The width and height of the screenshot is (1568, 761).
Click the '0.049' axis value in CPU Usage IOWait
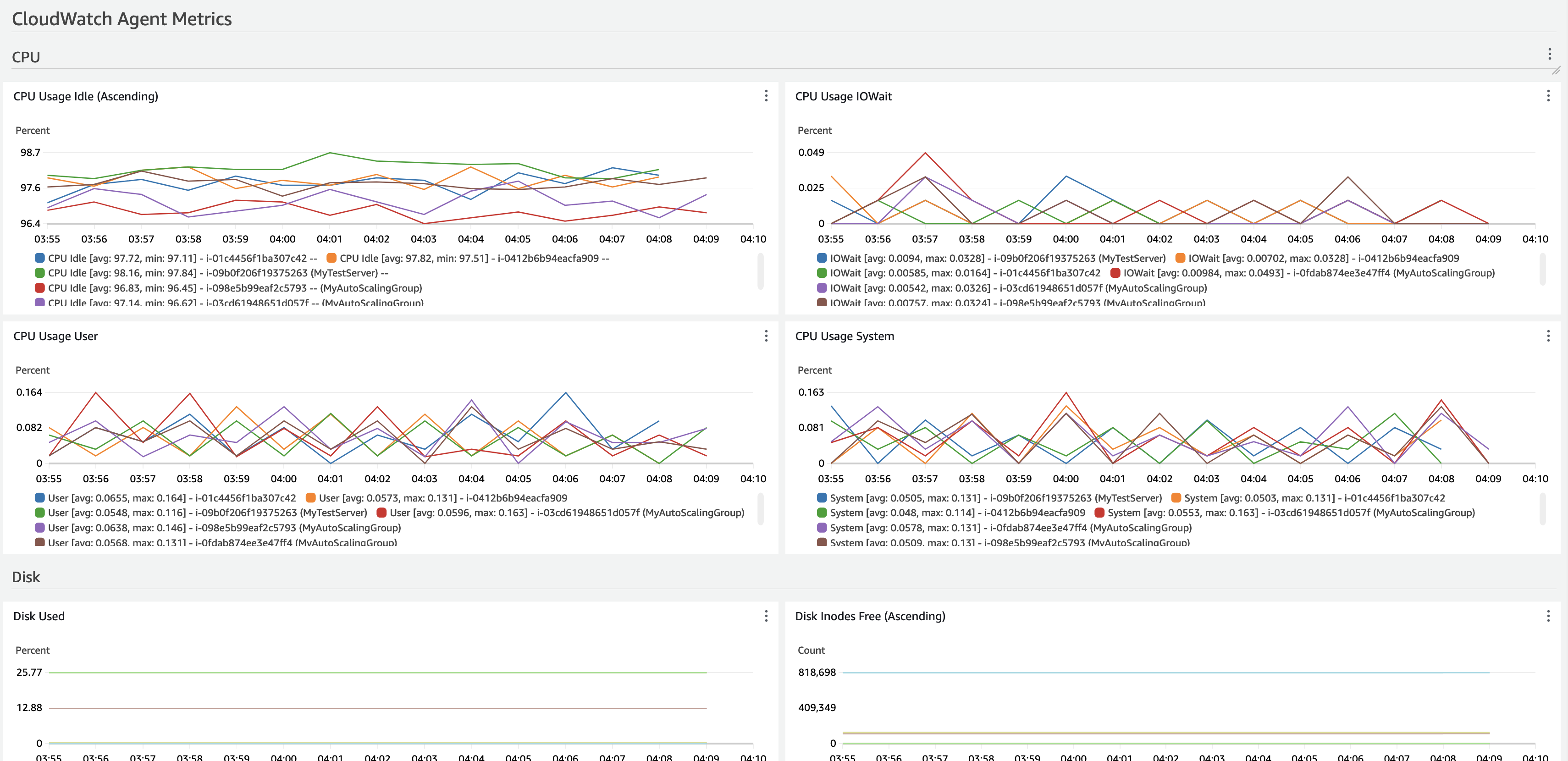[x=812, y=152]
